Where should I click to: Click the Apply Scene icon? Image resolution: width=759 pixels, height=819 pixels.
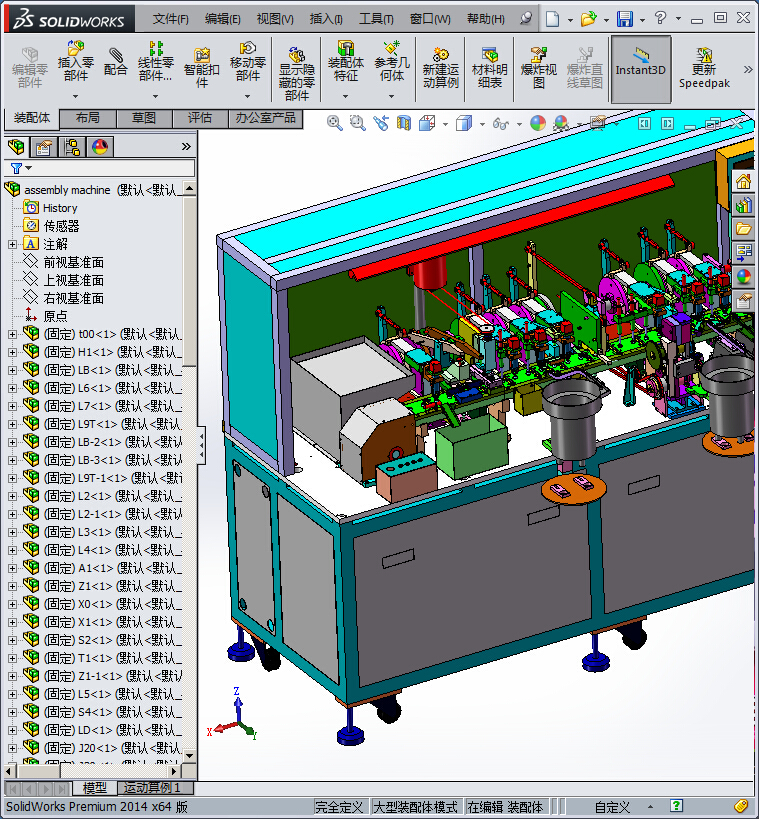(561, 123)
